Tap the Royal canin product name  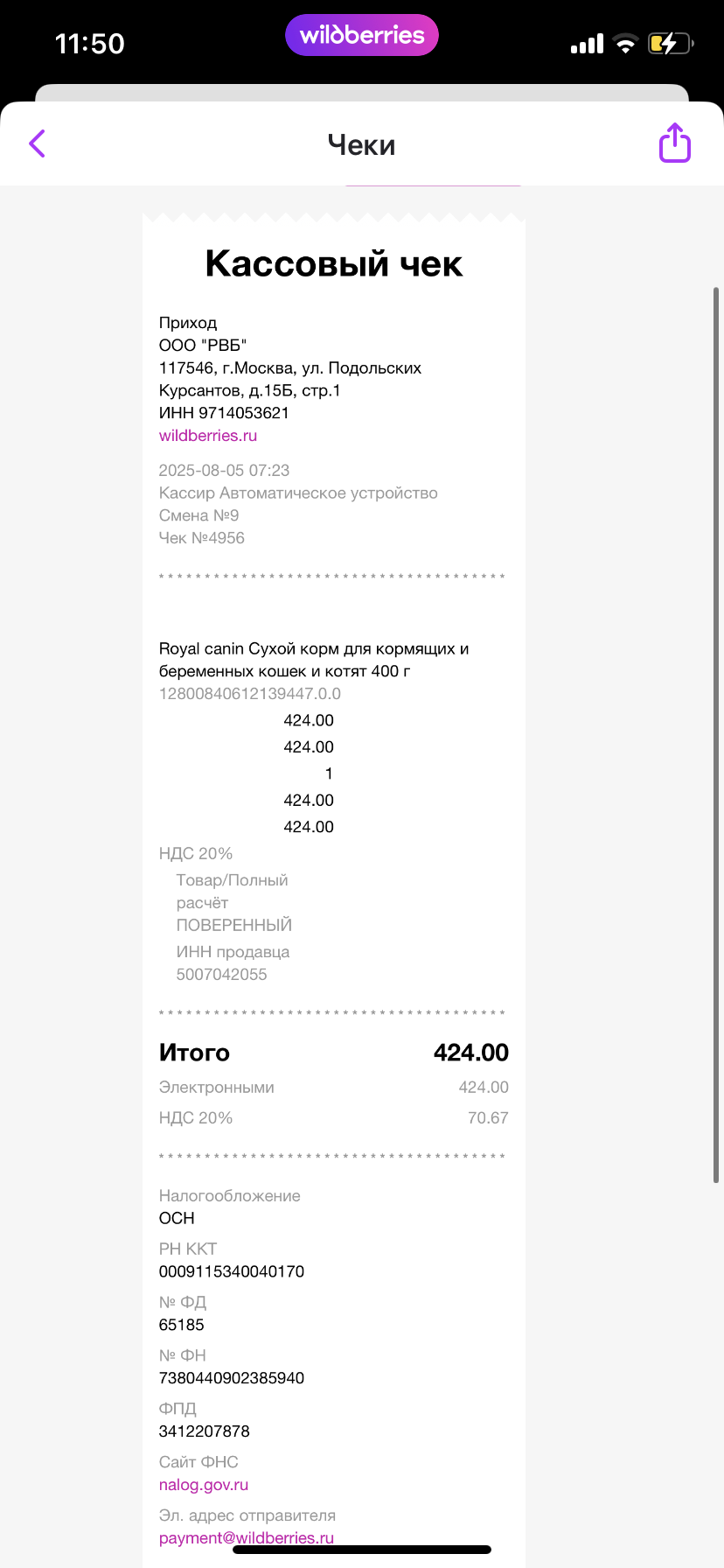pyautogui.click(x=313, y=660)
